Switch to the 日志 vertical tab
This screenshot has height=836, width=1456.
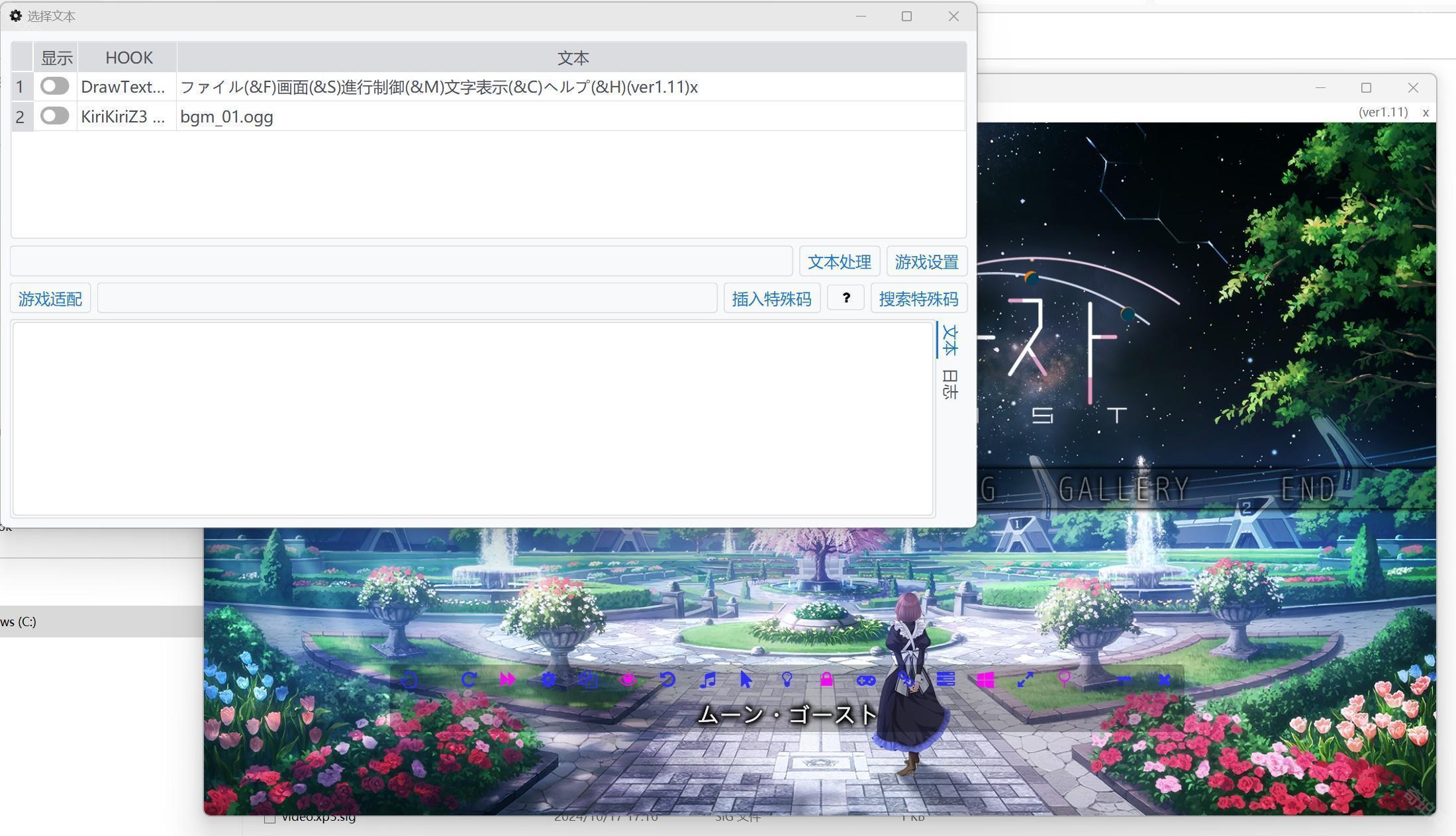click(949, 385)
